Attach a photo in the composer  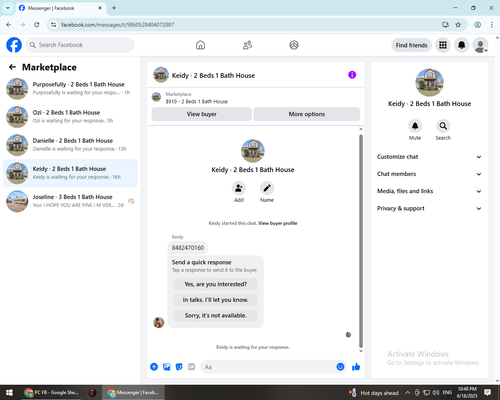(167, 367)
